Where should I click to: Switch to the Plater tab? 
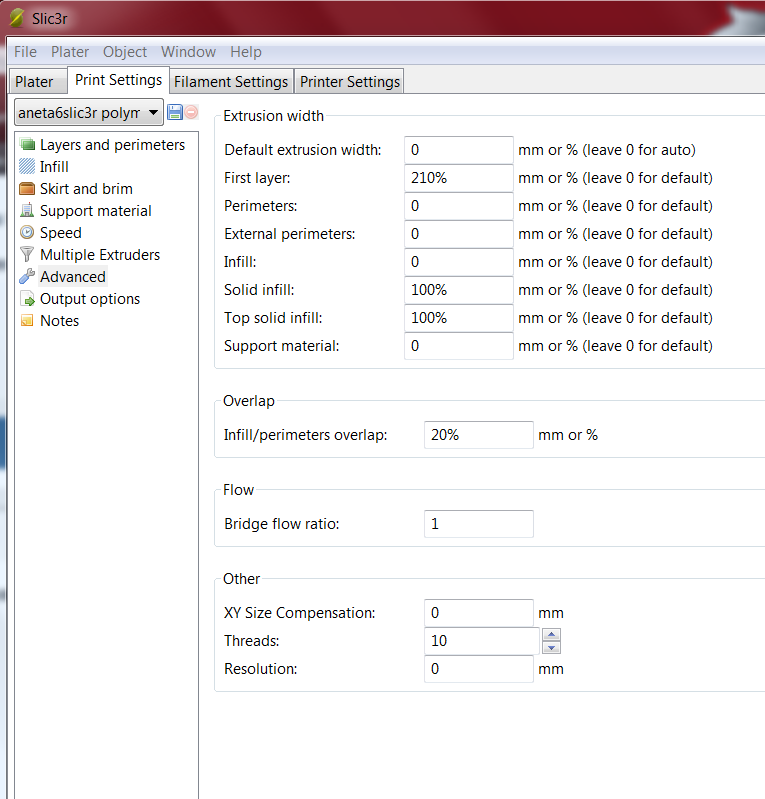coord(38,82)
